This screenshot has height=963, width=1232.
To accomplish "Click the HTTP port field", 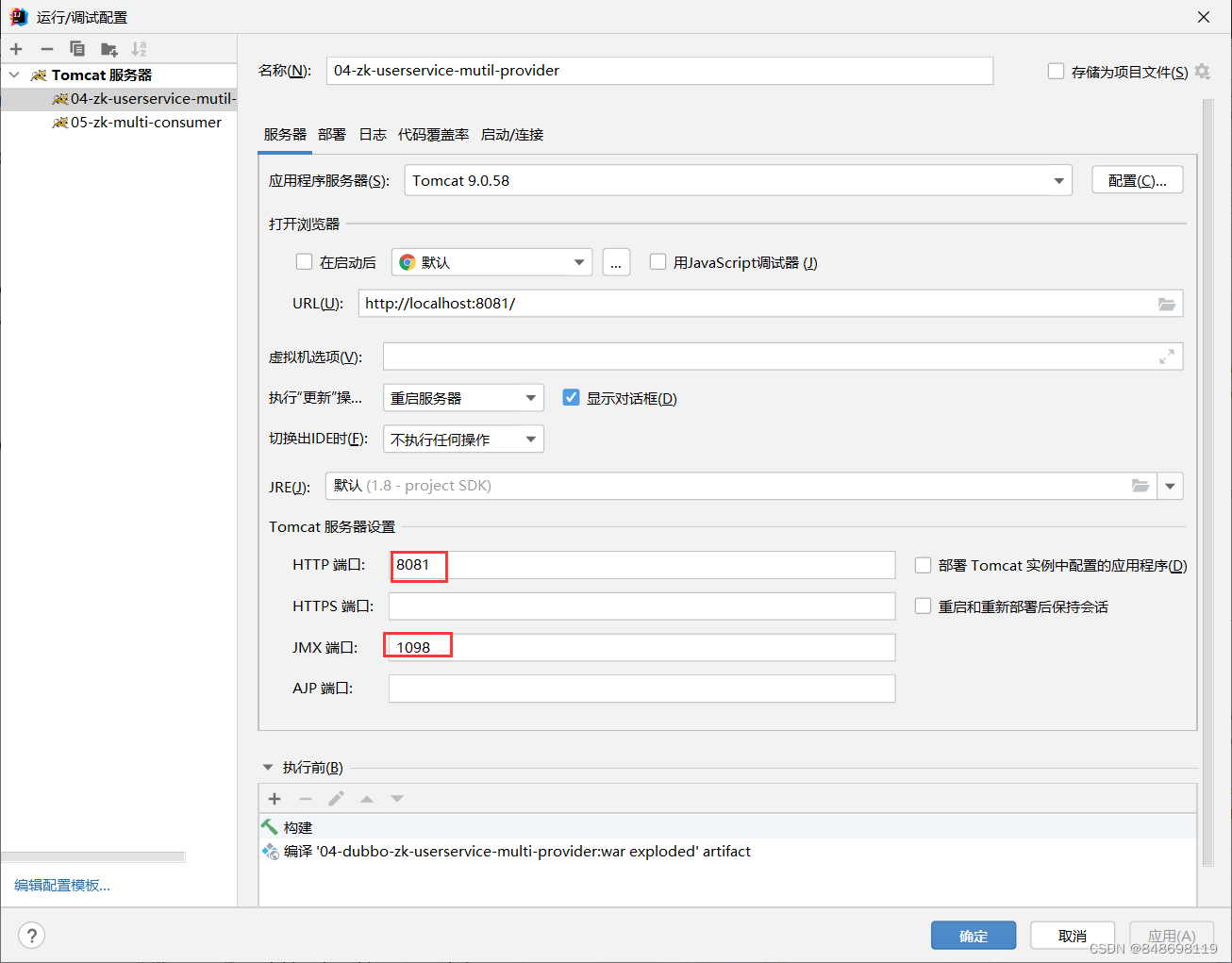I will (641, 565).
